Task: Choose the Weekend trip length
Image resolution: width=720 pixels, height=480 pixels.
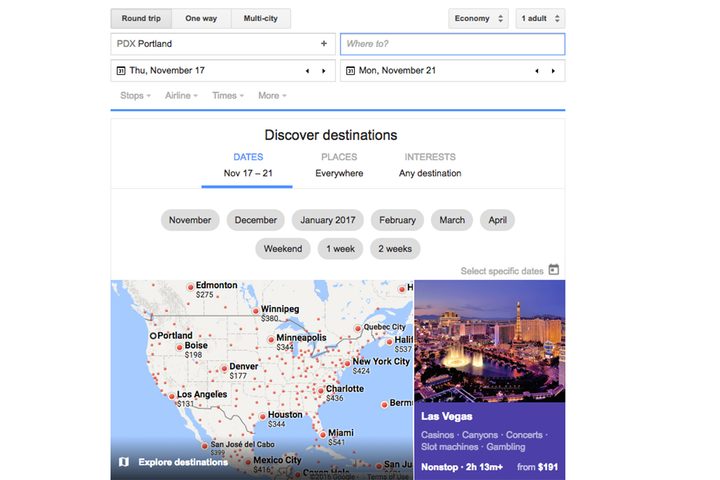Action: point(283,249)
